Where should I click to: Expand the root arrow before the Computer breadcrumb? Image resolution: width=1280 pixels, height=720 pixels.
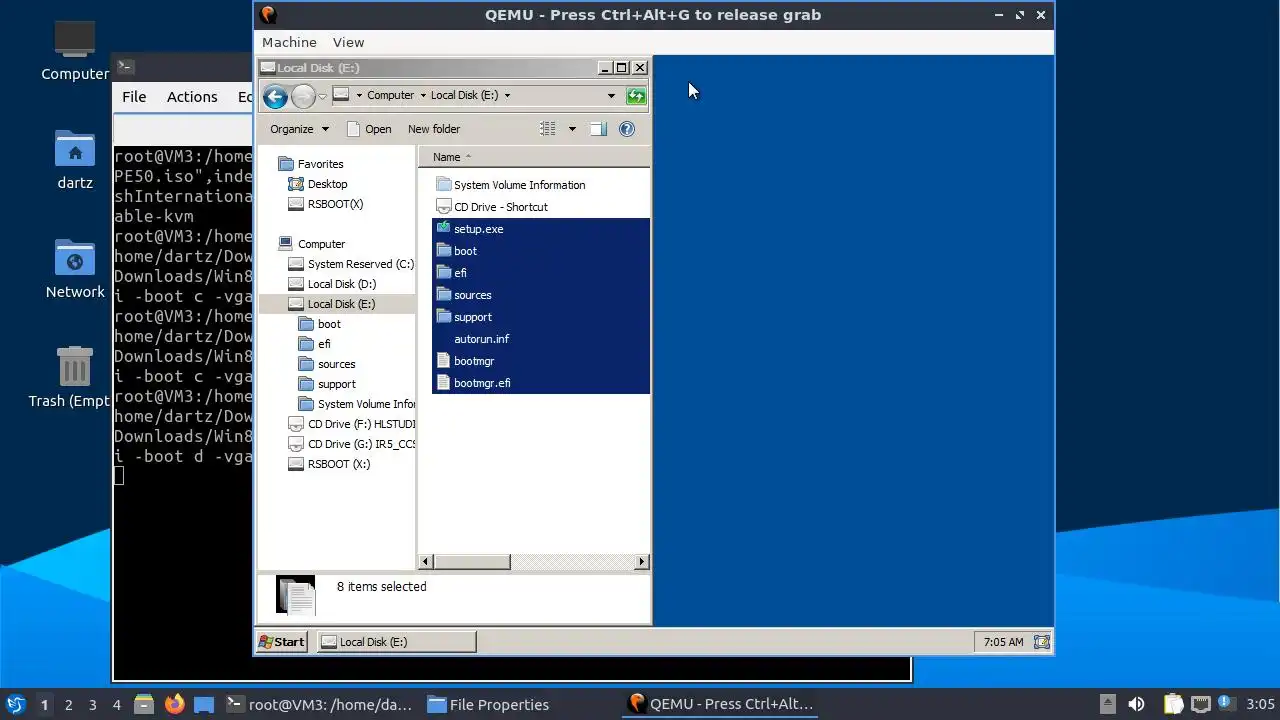(x=359, y=96)
